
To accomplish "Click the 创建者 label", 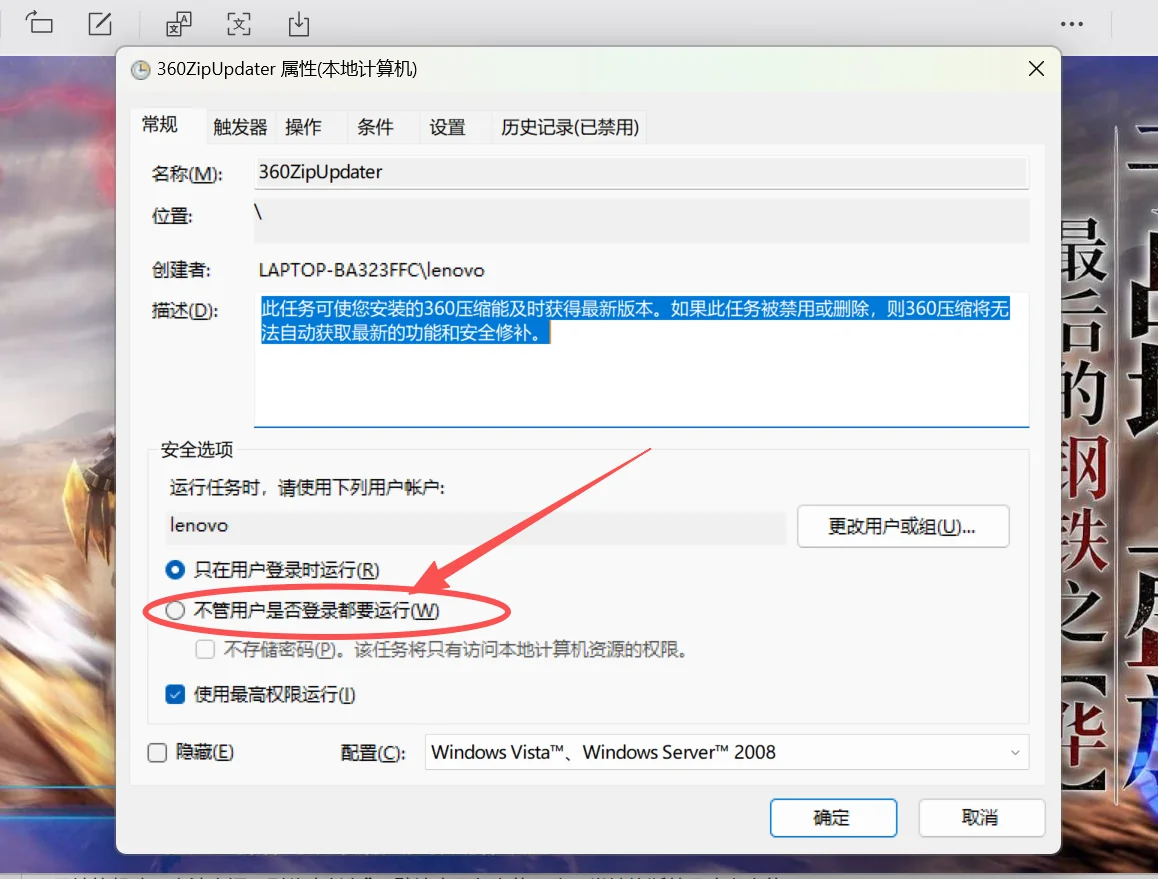I will coord(181,270).
